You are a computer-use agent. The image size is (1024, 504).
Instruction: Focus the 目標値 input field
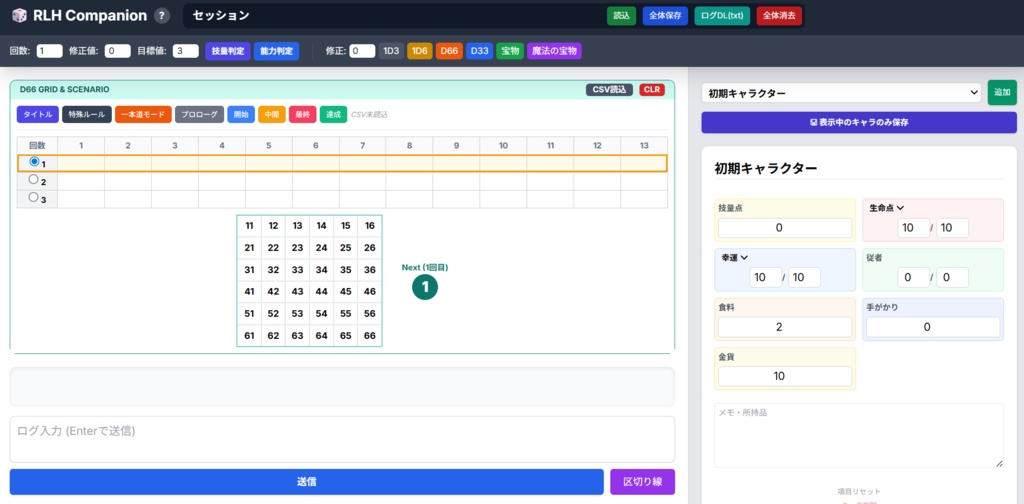coord(185,51)
